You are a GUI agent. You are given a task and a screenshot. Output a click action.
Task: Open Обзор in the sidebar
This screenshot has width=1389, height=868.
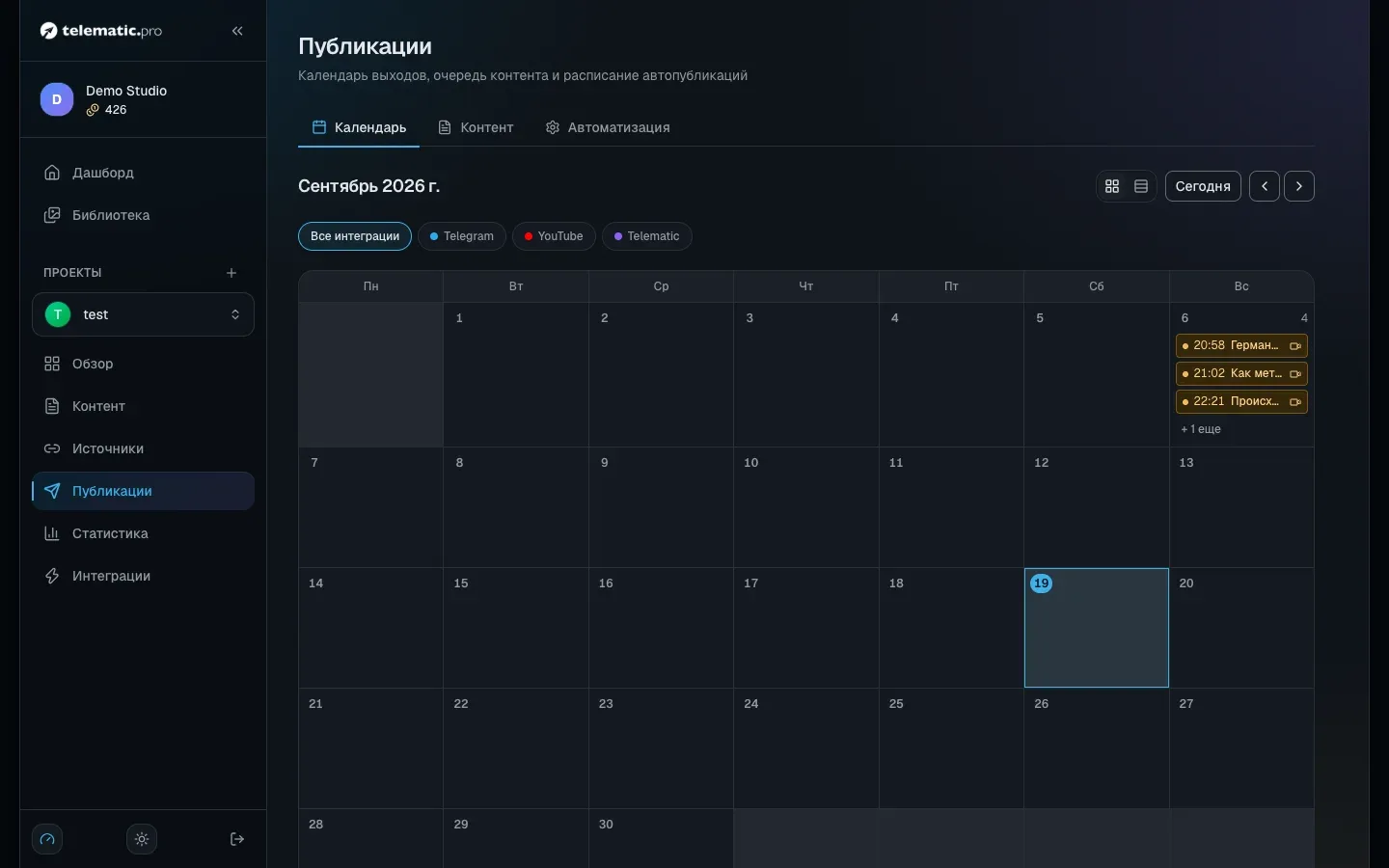[x=143, y=364]
